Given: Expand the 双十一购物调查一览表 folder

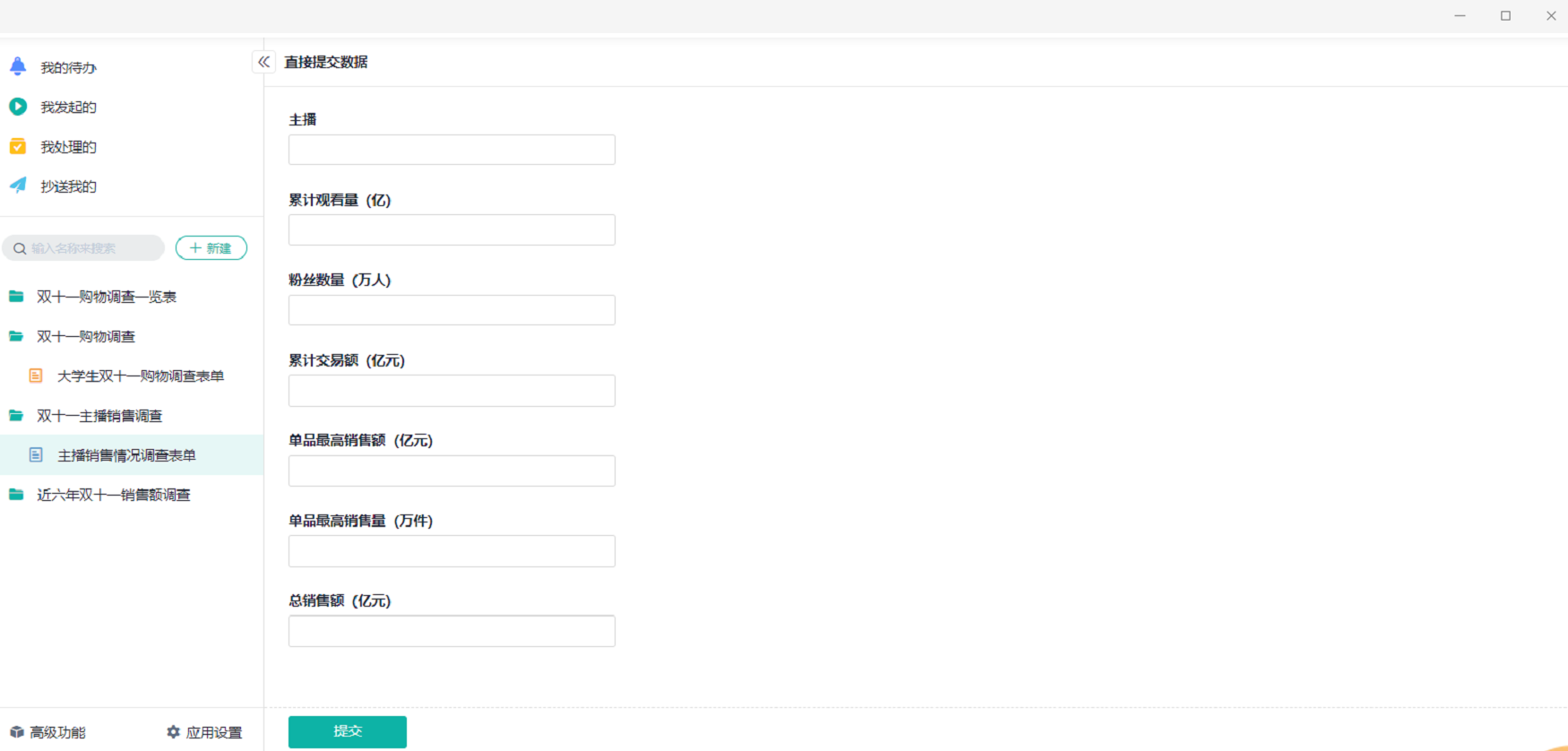Looking at the screenshot, I should coord(16,297).
